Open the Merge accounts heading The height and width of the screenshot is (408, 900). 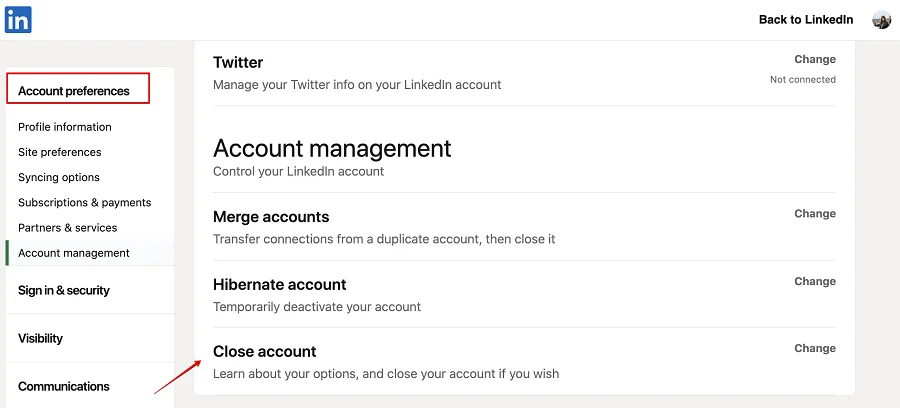[271, 217]
